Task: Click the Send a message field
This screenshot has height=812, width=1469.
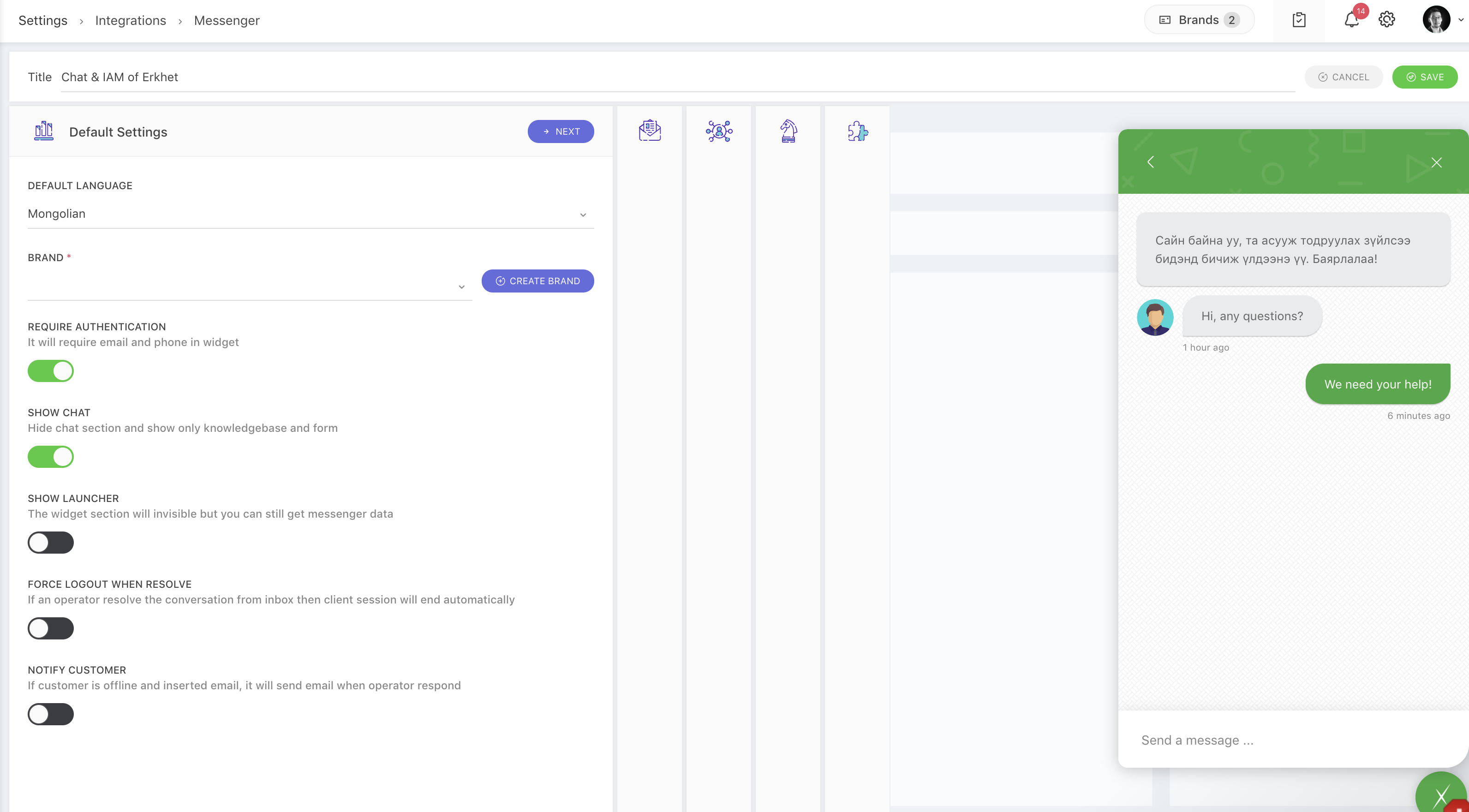Action: coord(1289,740)
